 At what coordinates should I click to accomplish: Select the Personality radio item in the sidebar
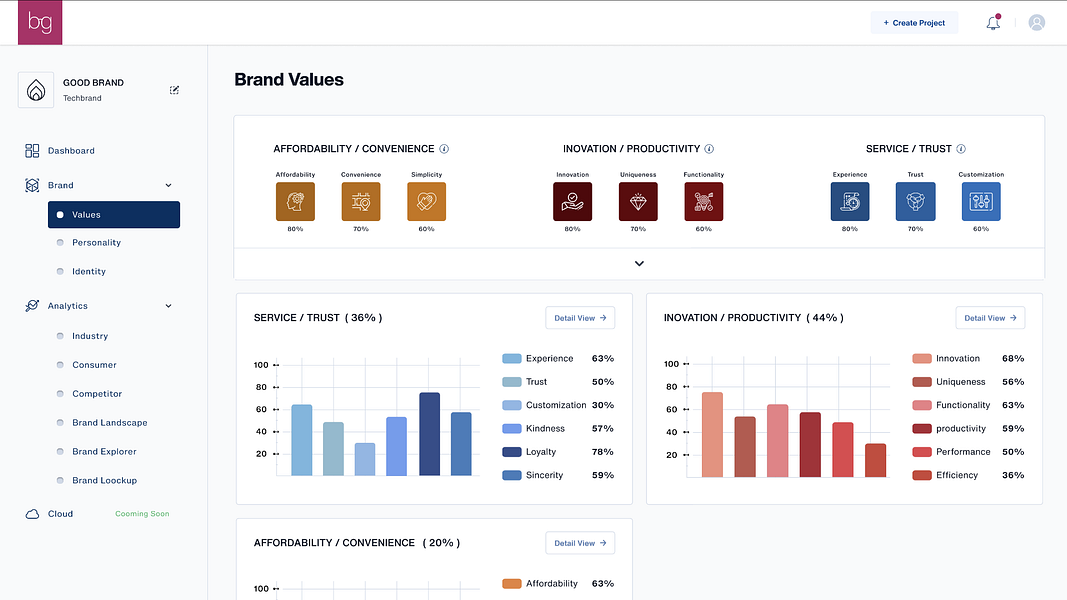pos(97,243)
